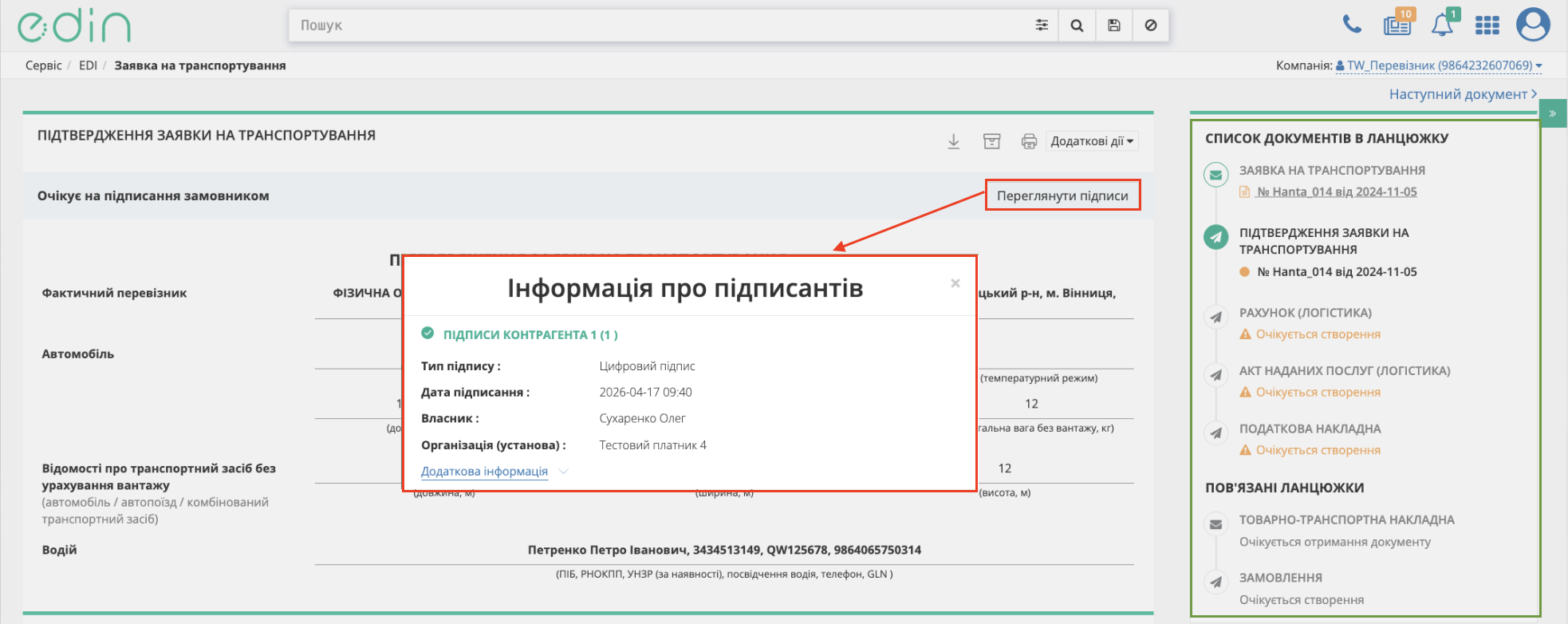Download the document
Screen dimensions: 1568x624
954,141
